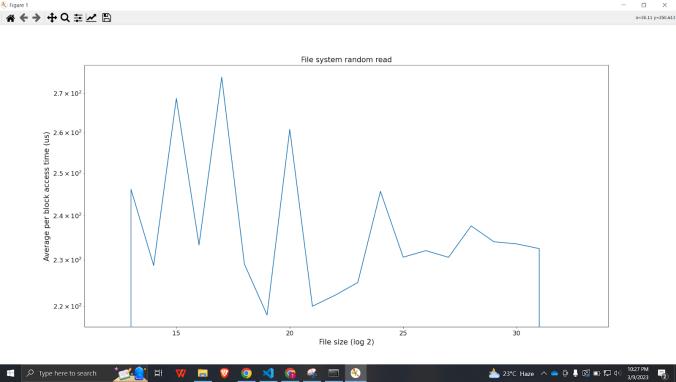Viewport: 676px width, 382px height.
Task: Open the Windows Start menu
Action: tap(10, 373)
